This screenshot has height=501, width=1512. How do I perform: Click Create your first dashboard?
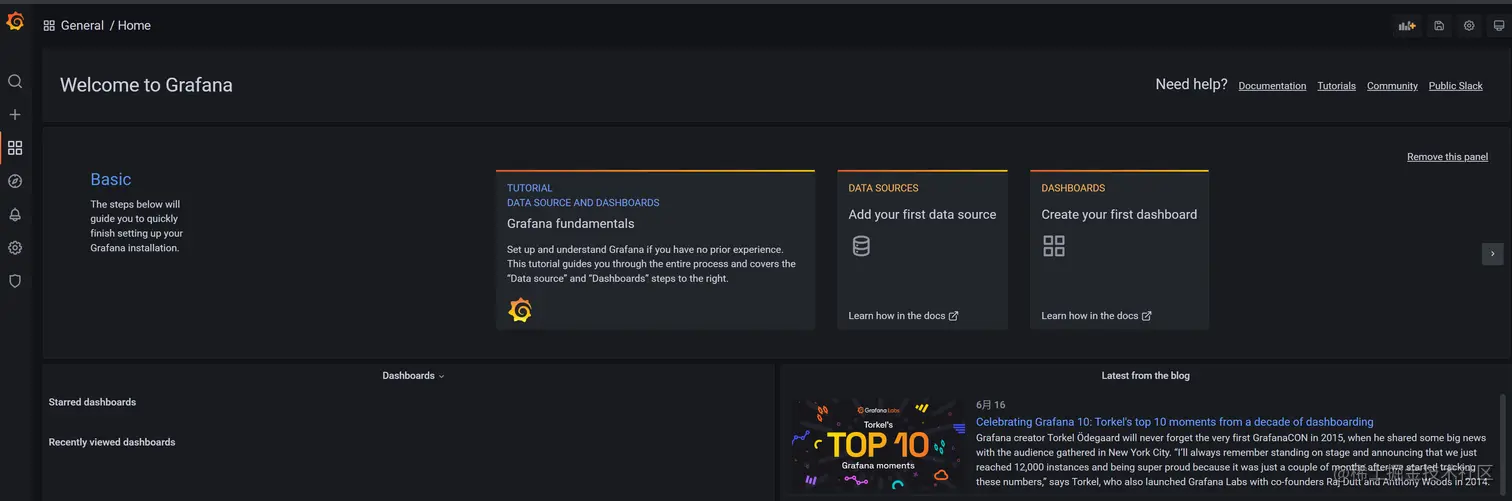1119,214
